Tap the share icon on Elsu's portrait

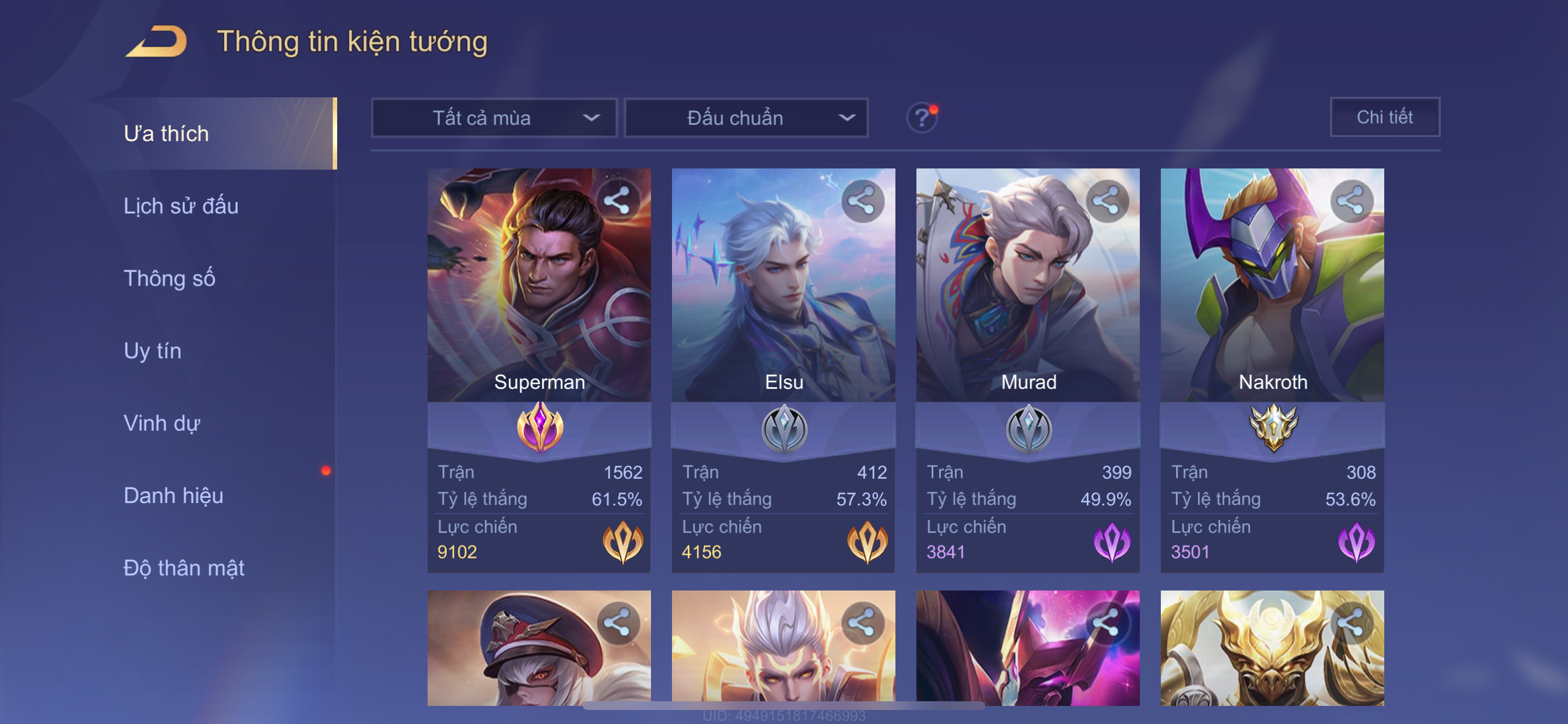(862, 201)
